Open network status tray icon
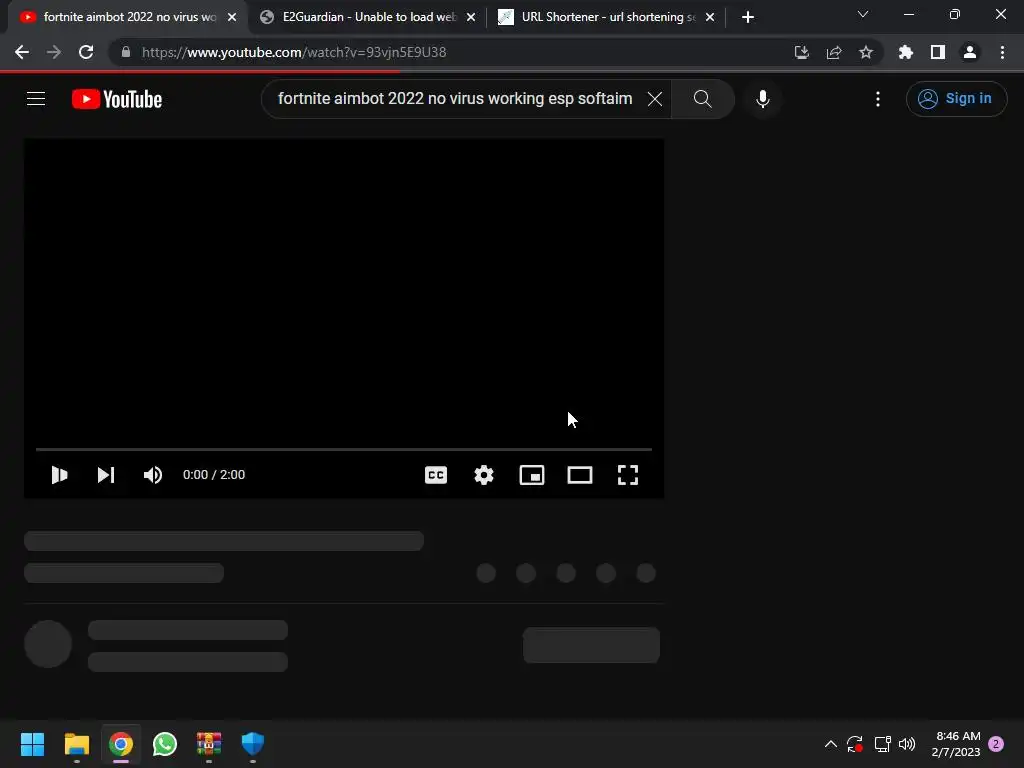 tap(882, 744)
